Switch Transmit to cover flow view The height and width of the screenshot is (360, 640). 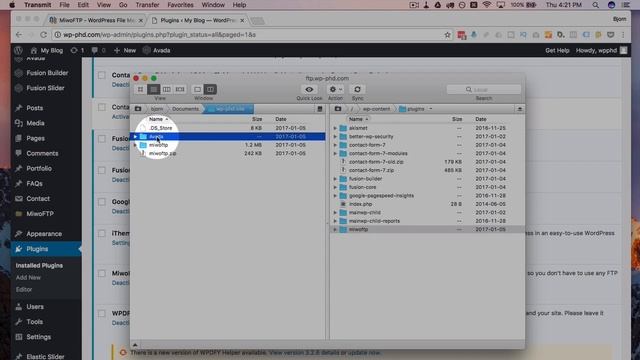pyautogui.click(x=180, y=89)
